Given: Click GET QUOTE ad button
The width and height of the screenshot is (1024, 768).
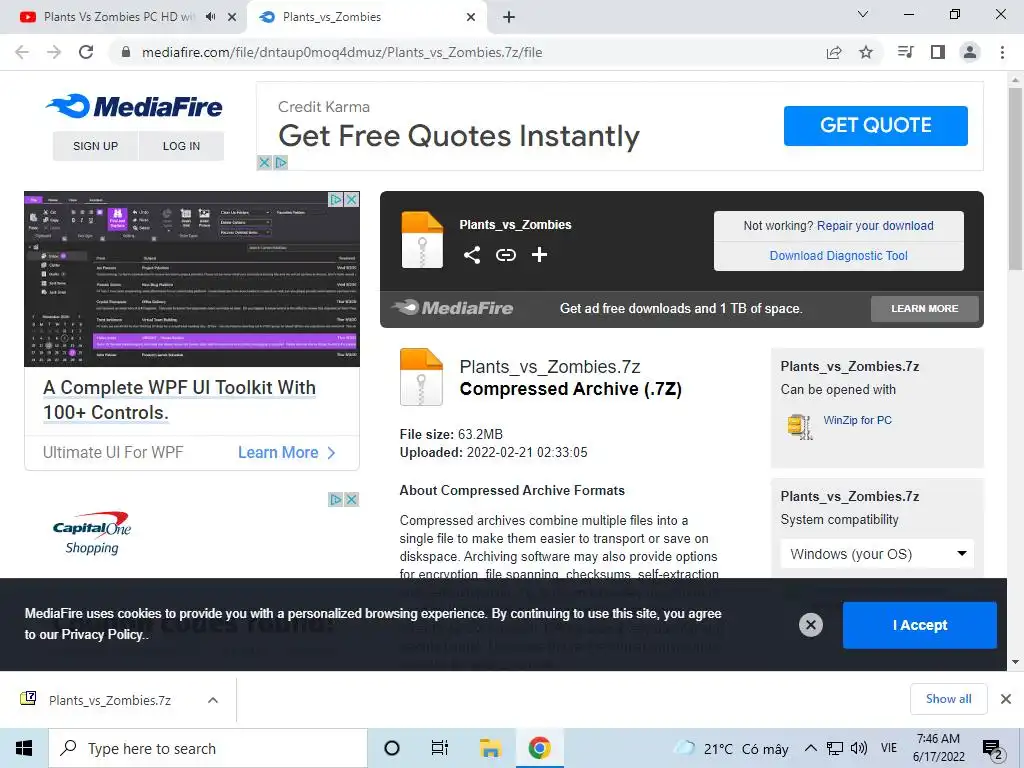Looking at the screenshot, I should click(875, 125).
